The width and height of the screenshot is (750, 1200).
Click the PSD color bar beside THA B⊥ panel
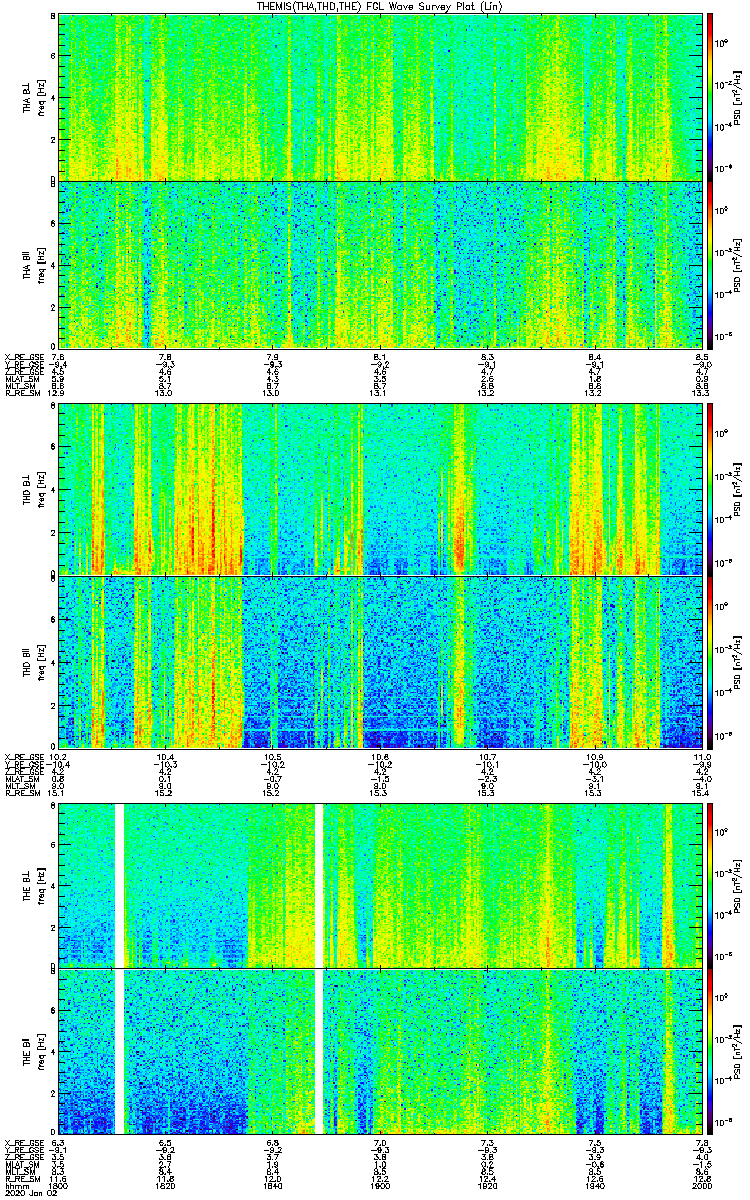710,97
